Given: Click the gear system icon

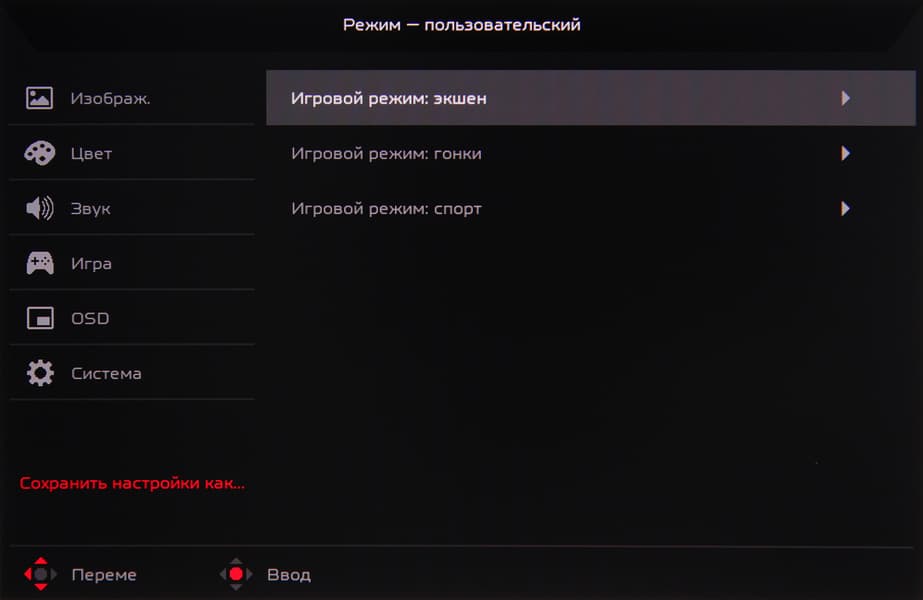Looking at the screenshot, I should [39, 373].
